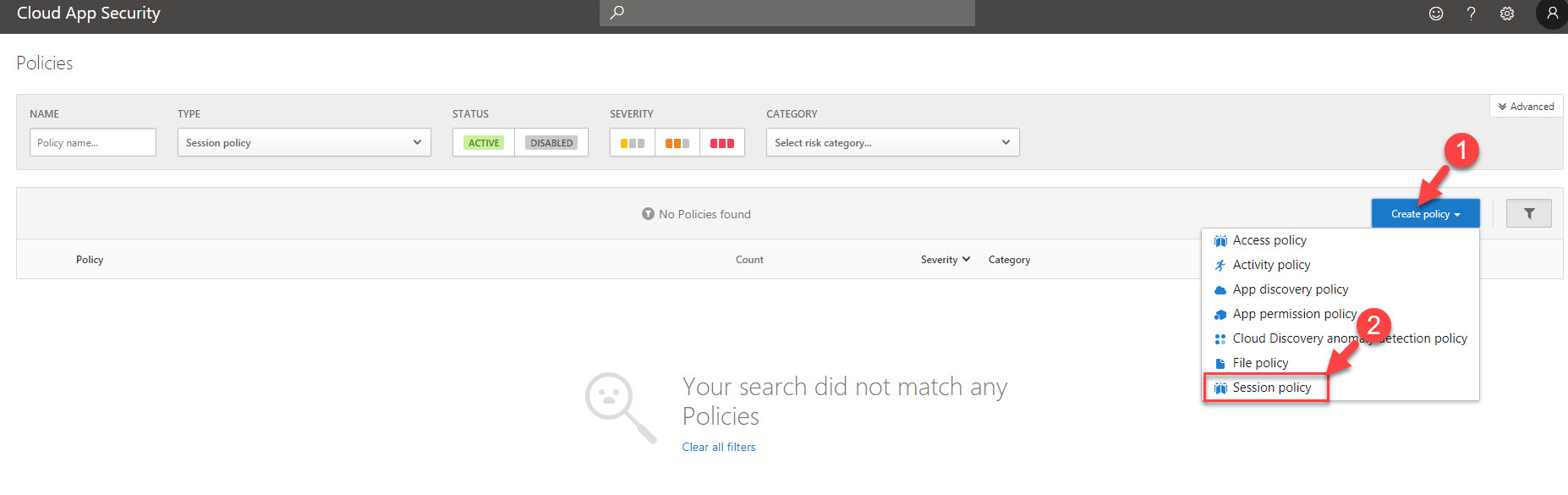Sort by the Severity column header
The height and width of the screenshot is (495, 1568).
[946, 260]
